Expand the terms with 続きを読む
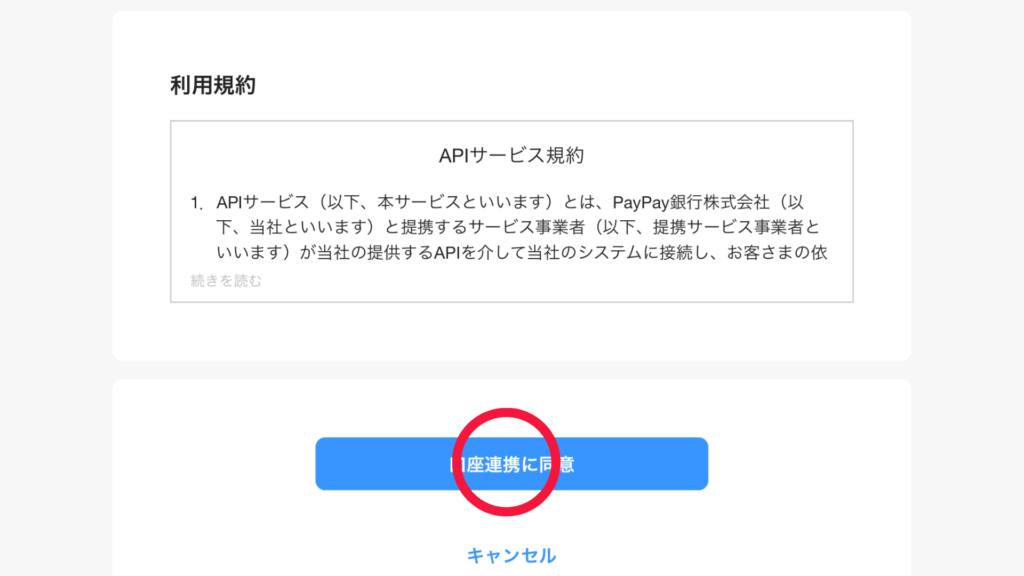Image resolution: width=1024 pixels, height=576 pixels. point(226,281)
